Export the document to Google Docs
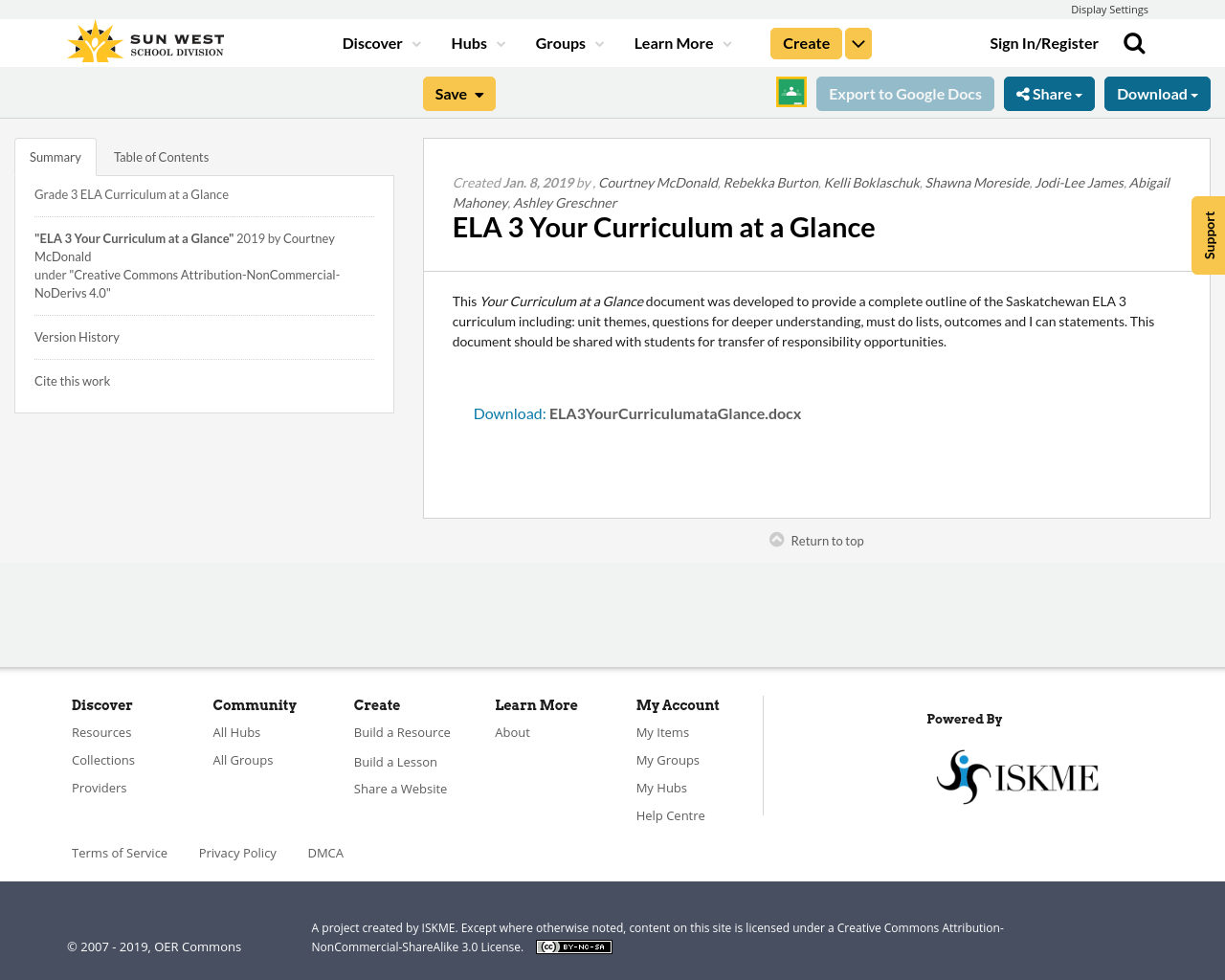 (905, 92)
